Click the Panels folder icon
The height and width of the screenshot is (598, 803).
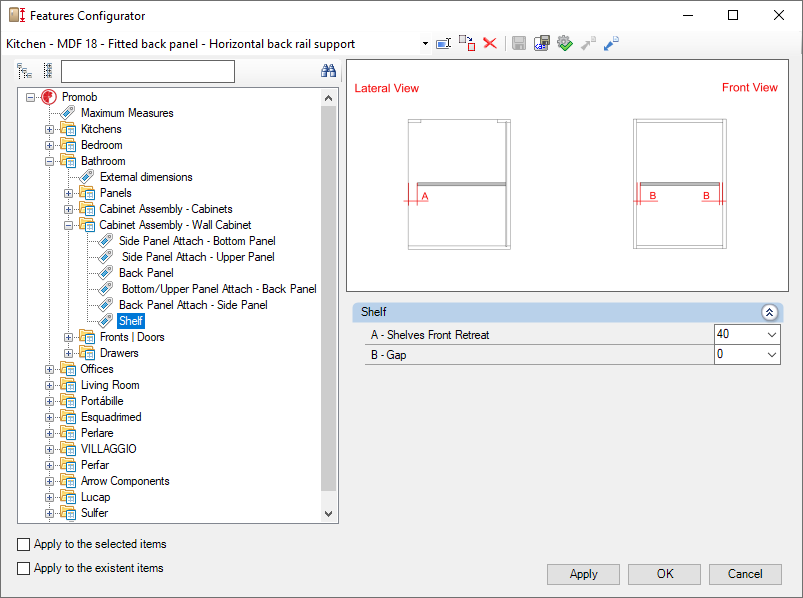point(87,193)
